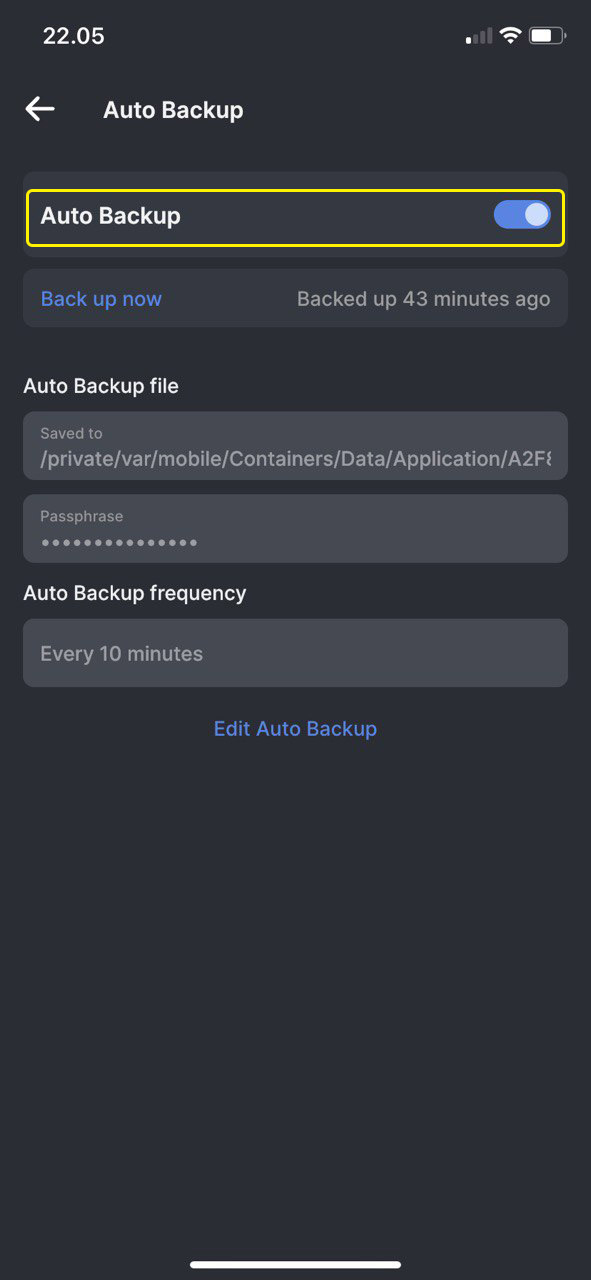Tap the home indicator bar at bottom
Viewport: 591px width, 1280px height.
click(x=295, y=1264)
